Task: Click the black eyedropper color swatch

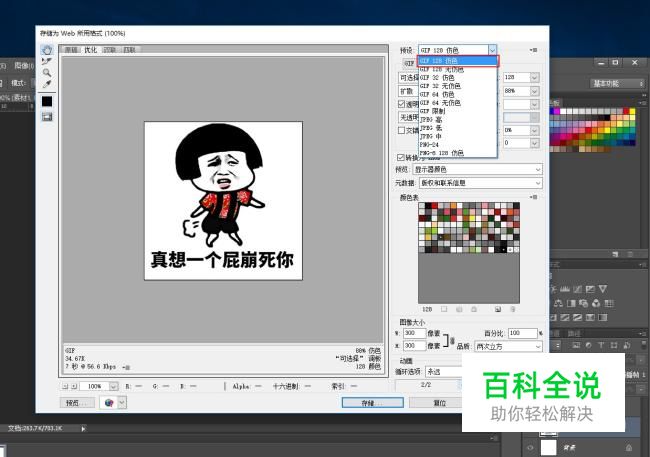Action: pos(47,101)
